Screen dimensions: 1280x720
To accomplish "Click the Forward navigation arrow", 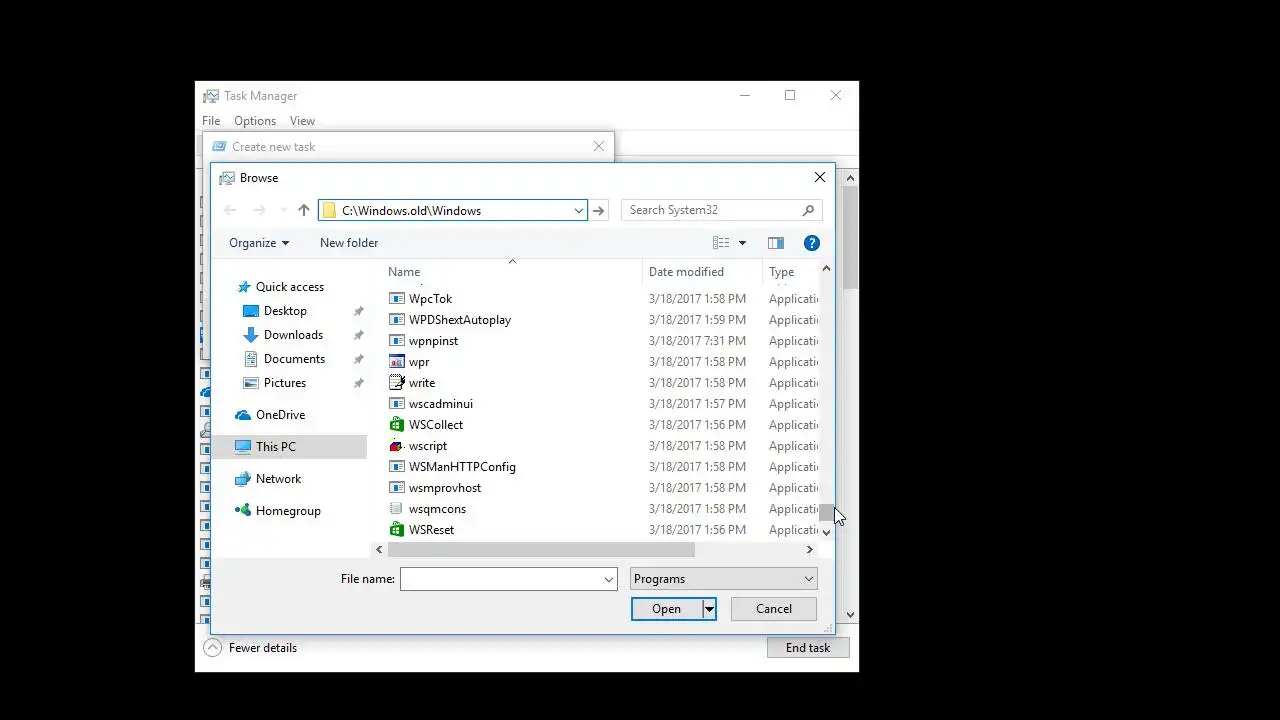I will pos(260,210).
